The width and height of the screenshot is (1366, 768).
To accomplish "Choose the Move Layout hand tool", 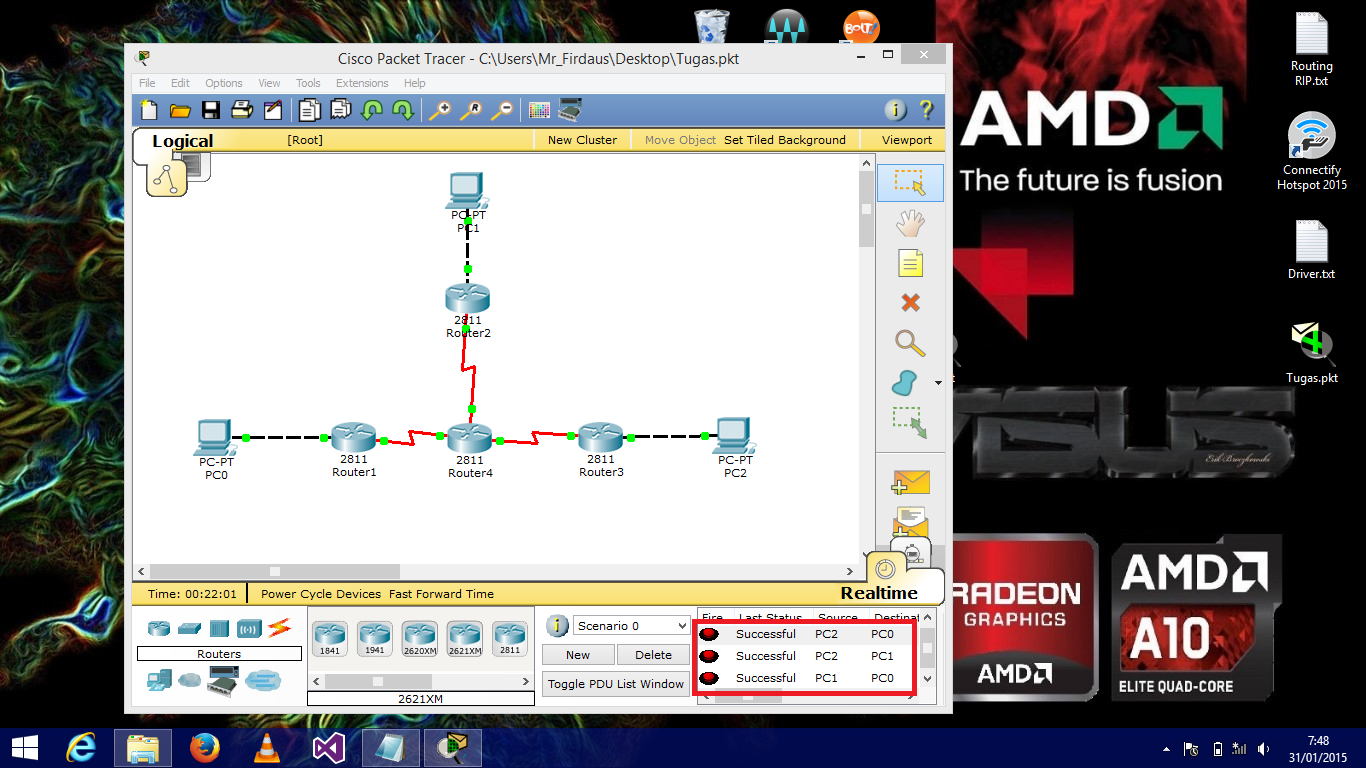I will 910,223.
